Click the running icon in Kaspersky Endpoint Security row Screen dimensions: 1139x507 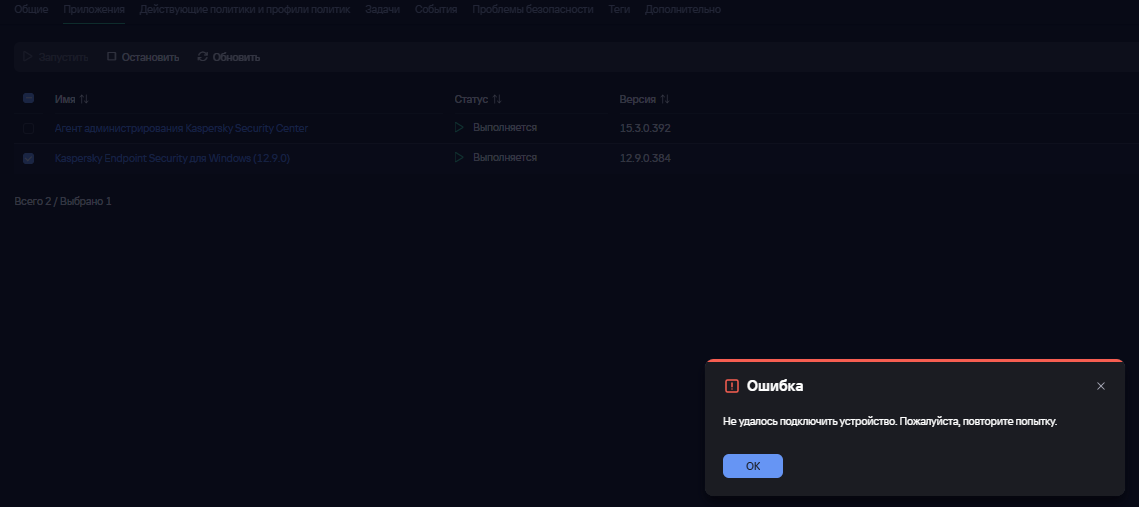pyautogui.click(x=459, y=158)
